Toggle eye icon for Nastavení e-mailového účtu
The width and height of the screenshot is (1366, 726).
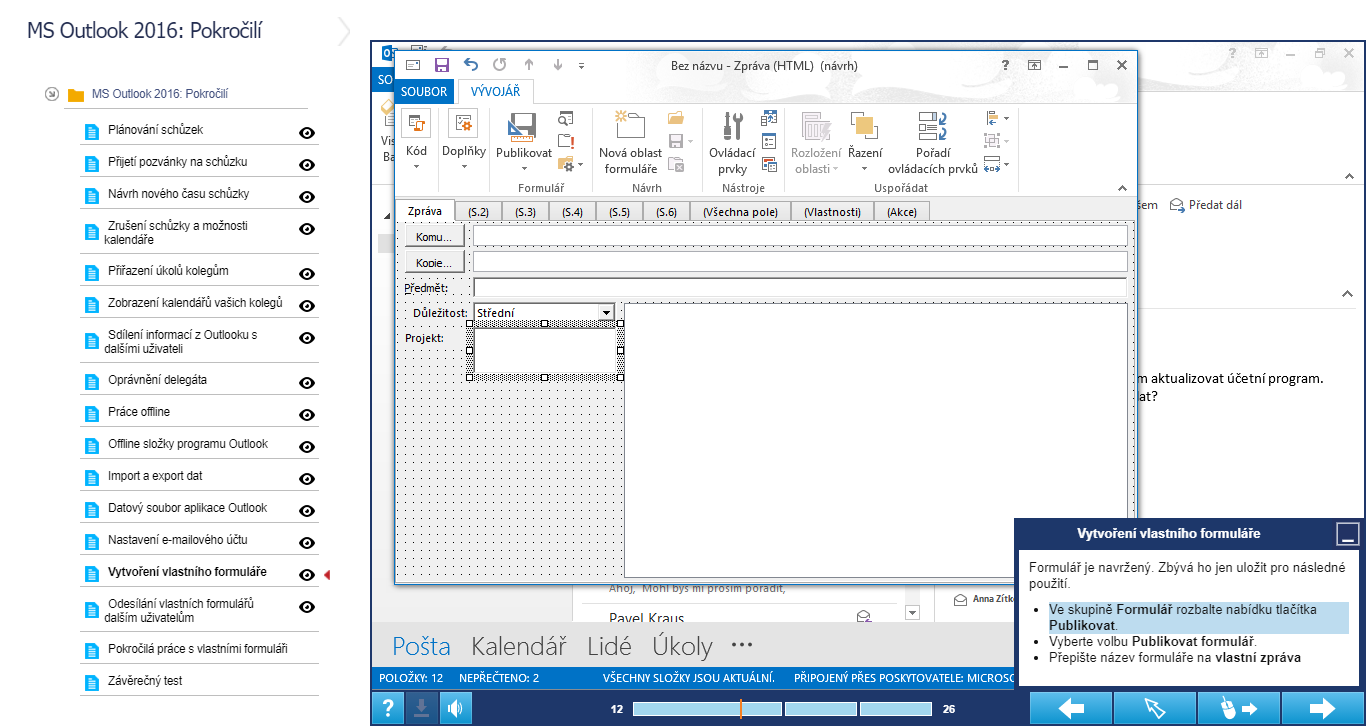pos(307,543)
